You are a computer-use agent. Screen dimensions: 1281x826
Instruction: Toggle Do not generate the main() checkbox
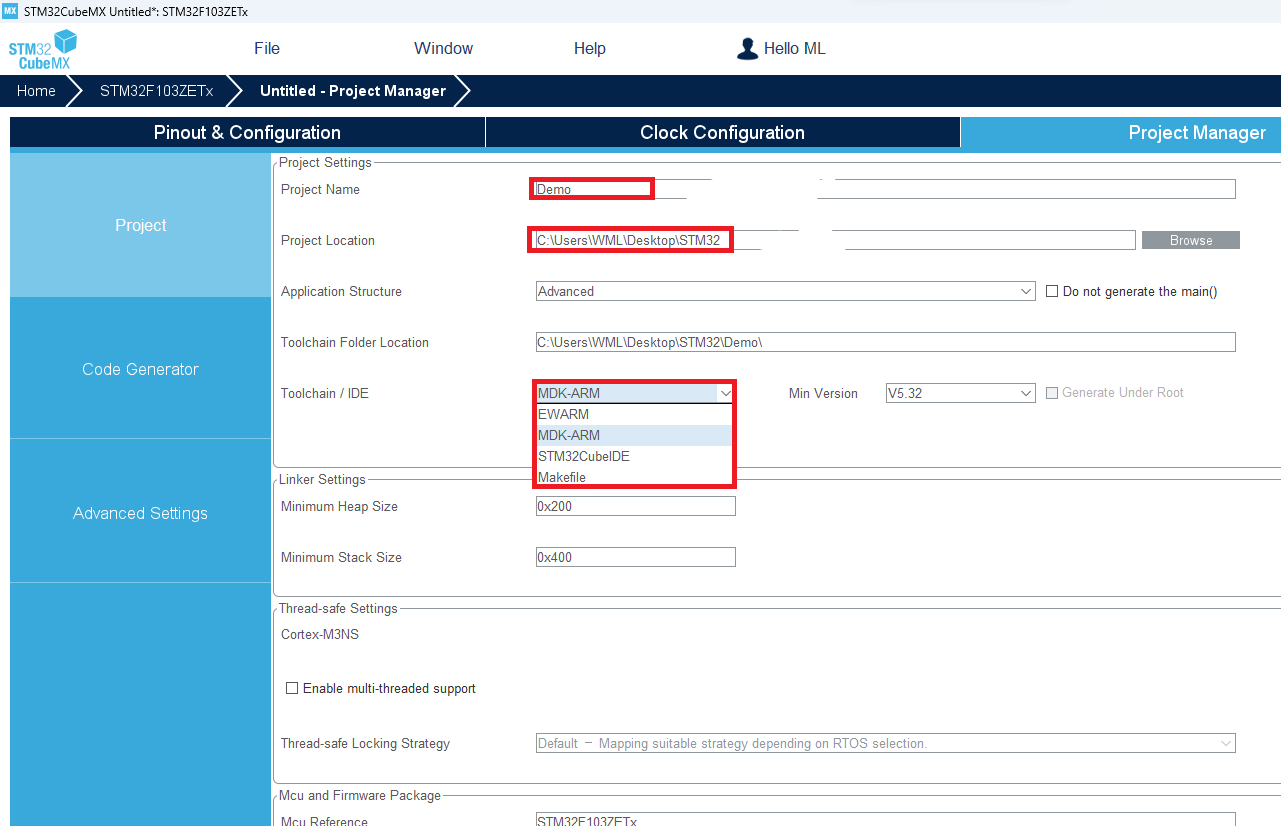(x=1052, y=292)
